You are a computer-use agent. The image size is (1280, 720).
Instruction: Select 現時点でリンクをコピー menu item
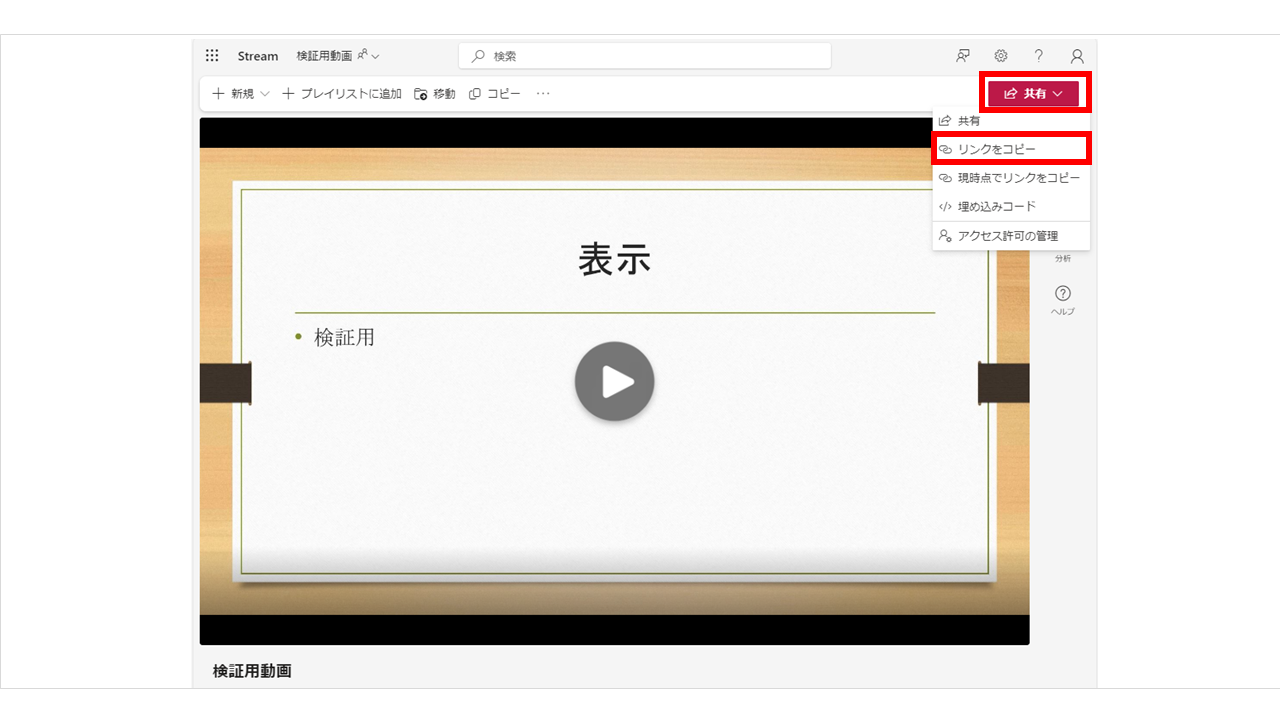click(x=1011, y=178)
